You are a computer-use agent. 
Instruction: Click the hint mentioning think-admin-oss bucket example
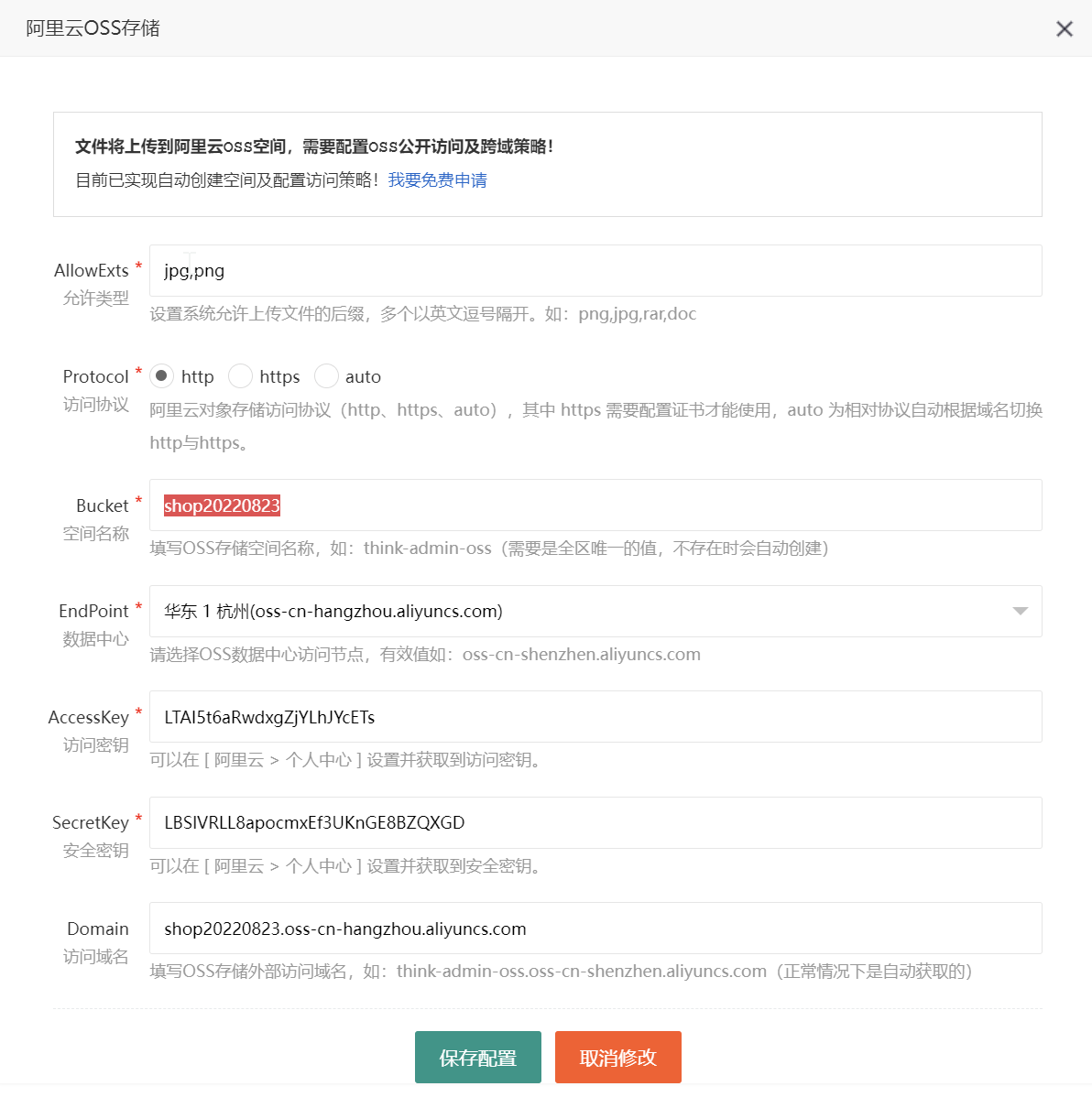[x=489, y=548]
